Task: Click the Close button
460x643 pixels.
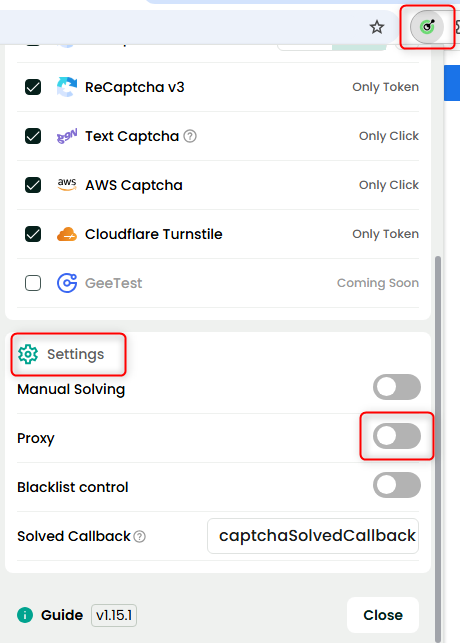Action: [x=383, y=615]
